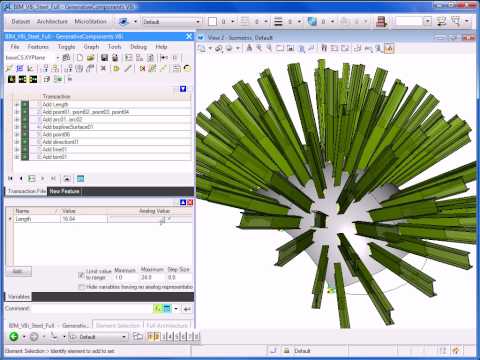Step back one transaction
Viewport: 480px width, 360px height.
pos(21,179)
